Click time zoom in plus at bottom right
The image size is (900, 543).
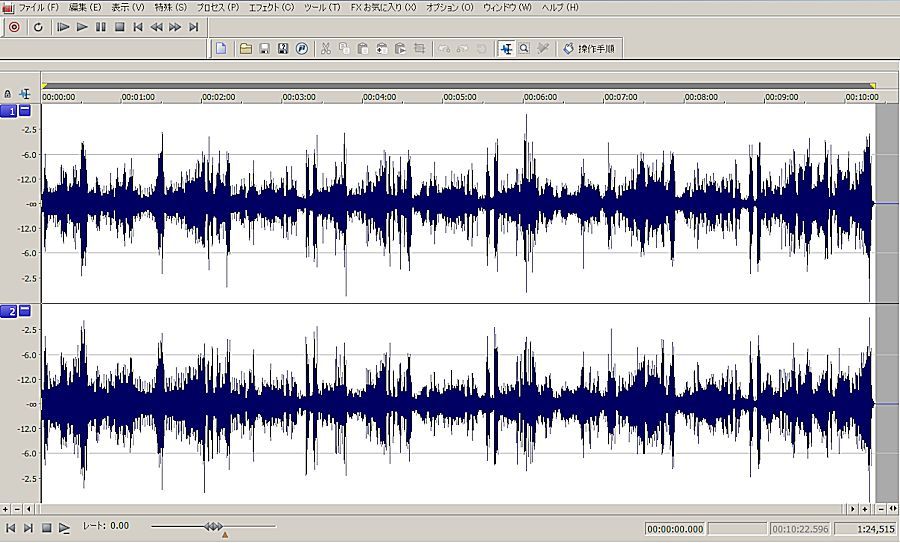(x=865, y=509)
